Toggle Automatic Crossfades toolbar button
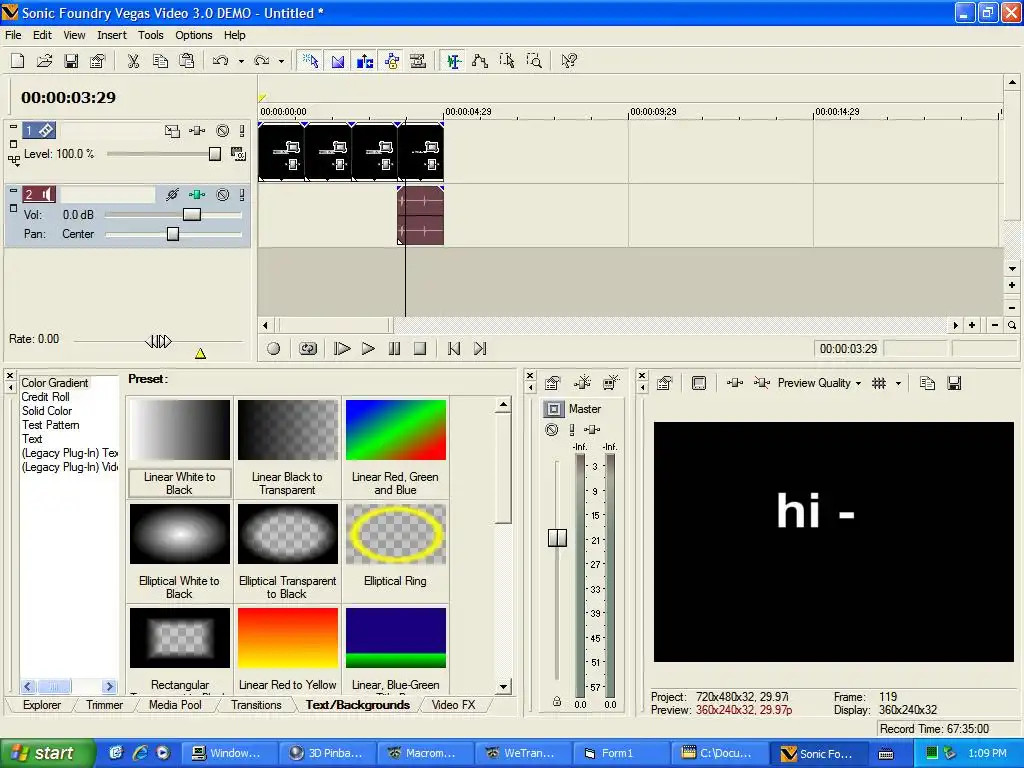1024x768 pixels. pyautogui.click(x=338, y=61)
